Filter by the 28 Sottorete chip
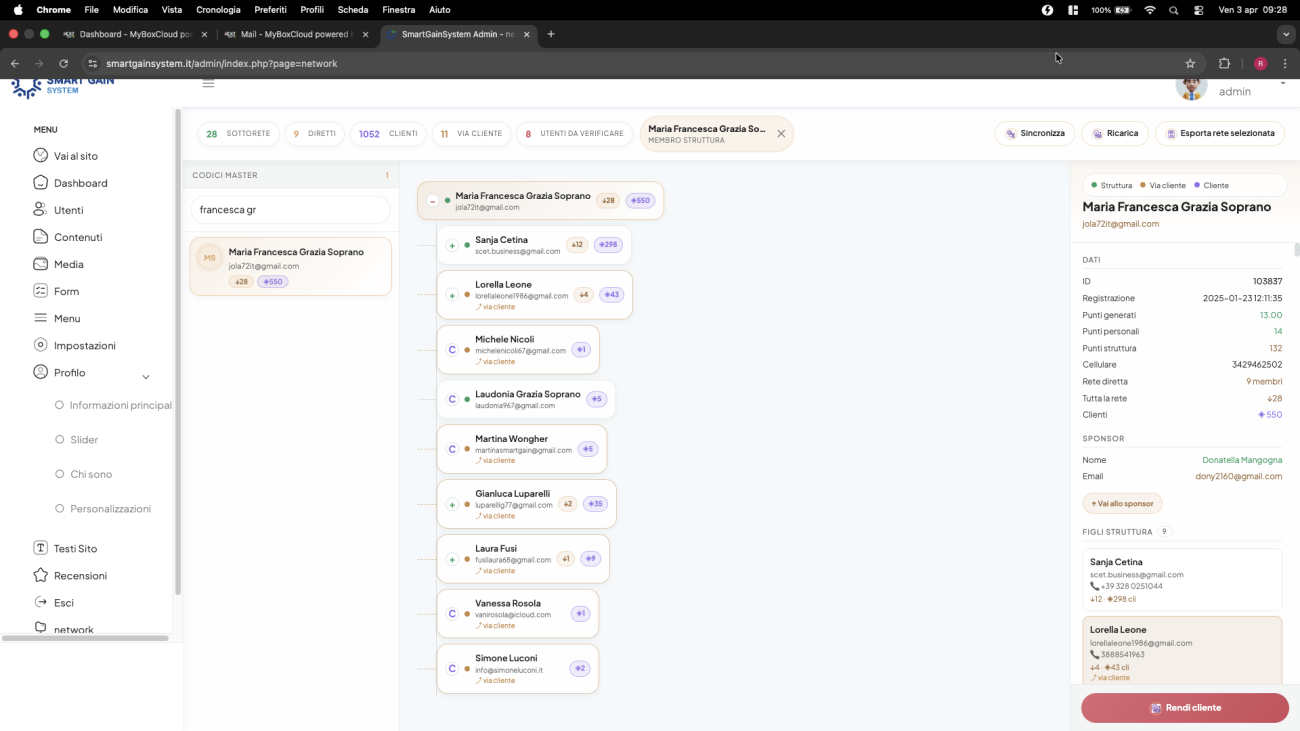Image resolution: width=1300 pixels, height=731 pixels. coord(238,134)
